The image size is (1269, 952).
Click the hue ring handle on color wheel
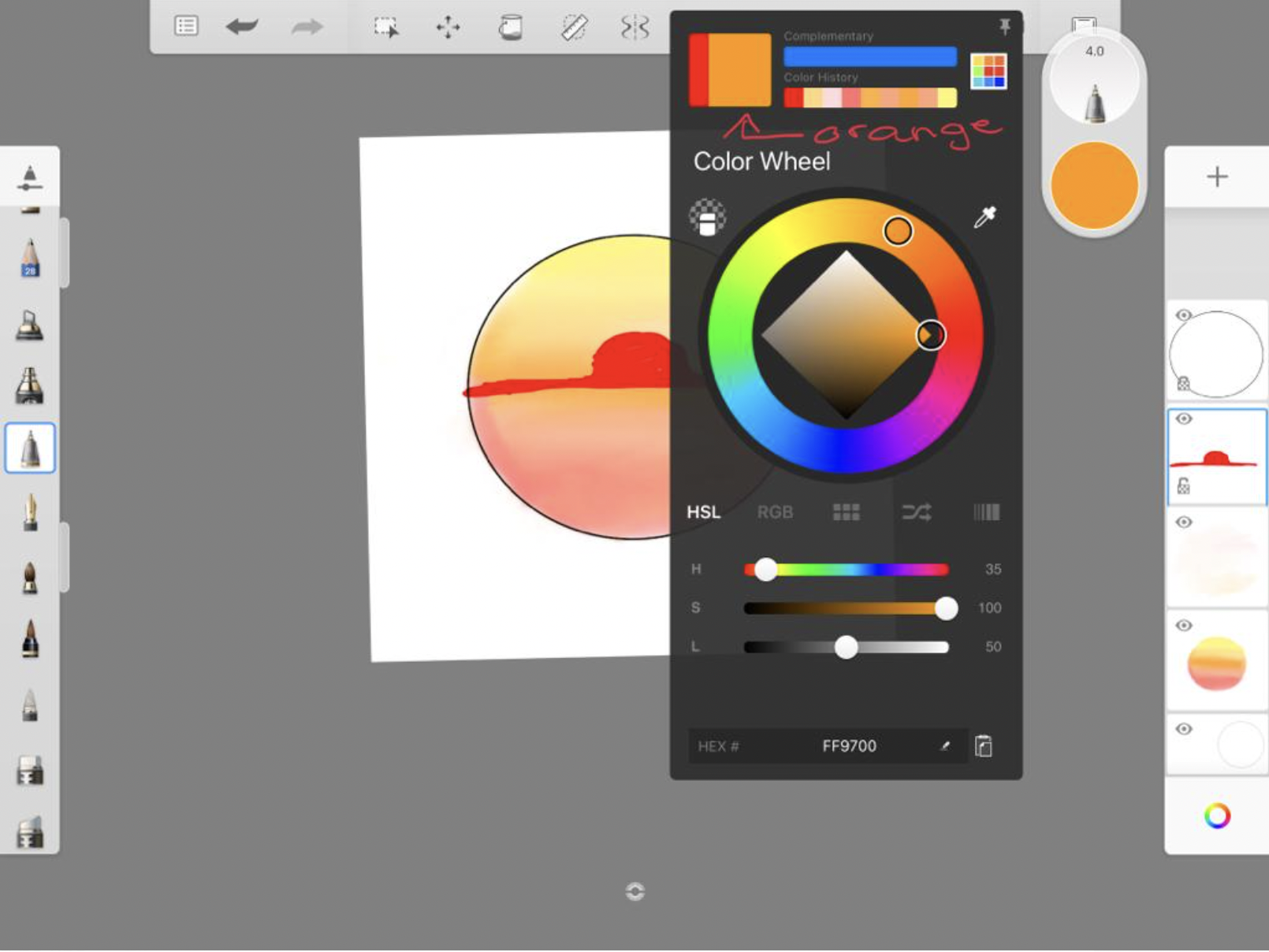[x=898, y=231]
